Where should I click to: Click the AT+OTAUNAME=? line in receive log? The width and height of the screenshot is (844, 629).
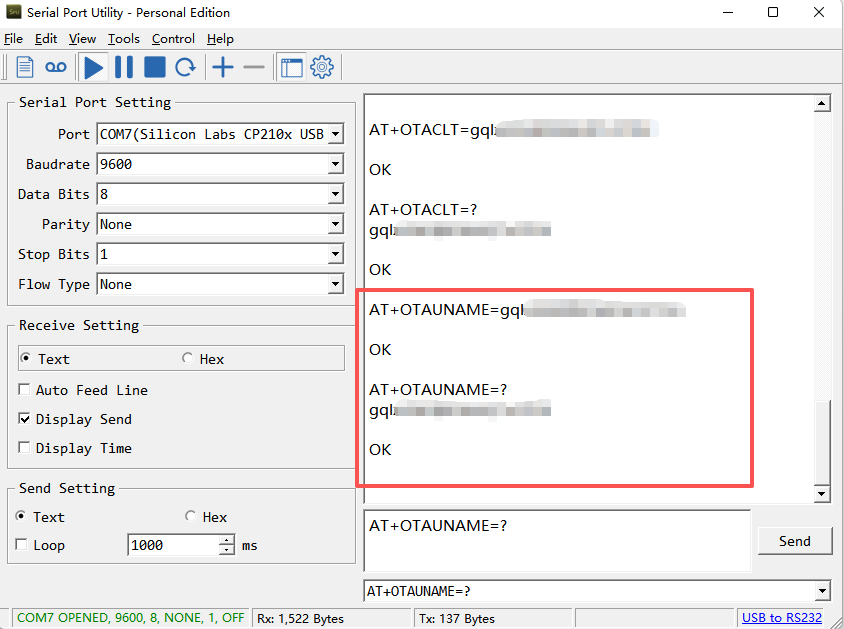[438, 389]
